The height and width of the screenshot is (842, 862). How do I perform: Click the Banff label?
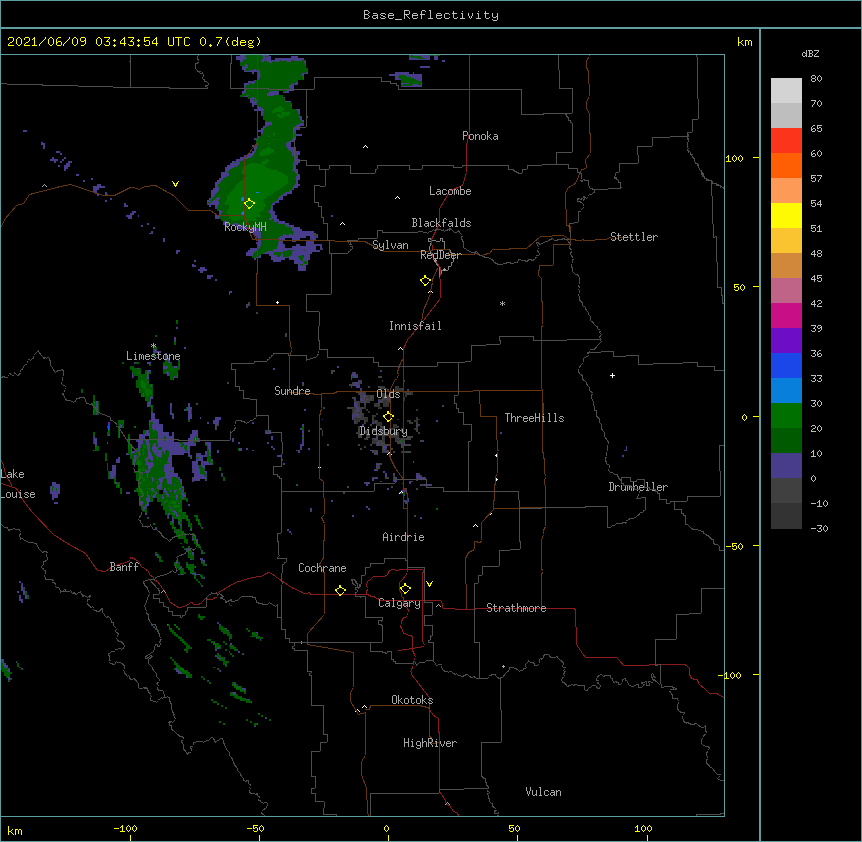[x=124, y=567]
